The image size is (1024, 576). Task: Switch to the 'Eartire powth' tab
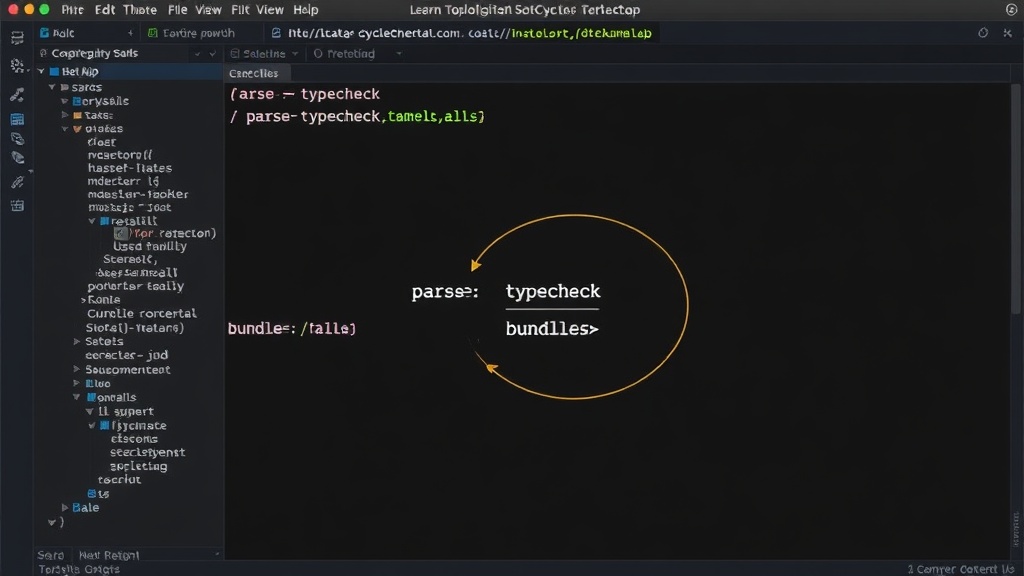tap(199, 33)
